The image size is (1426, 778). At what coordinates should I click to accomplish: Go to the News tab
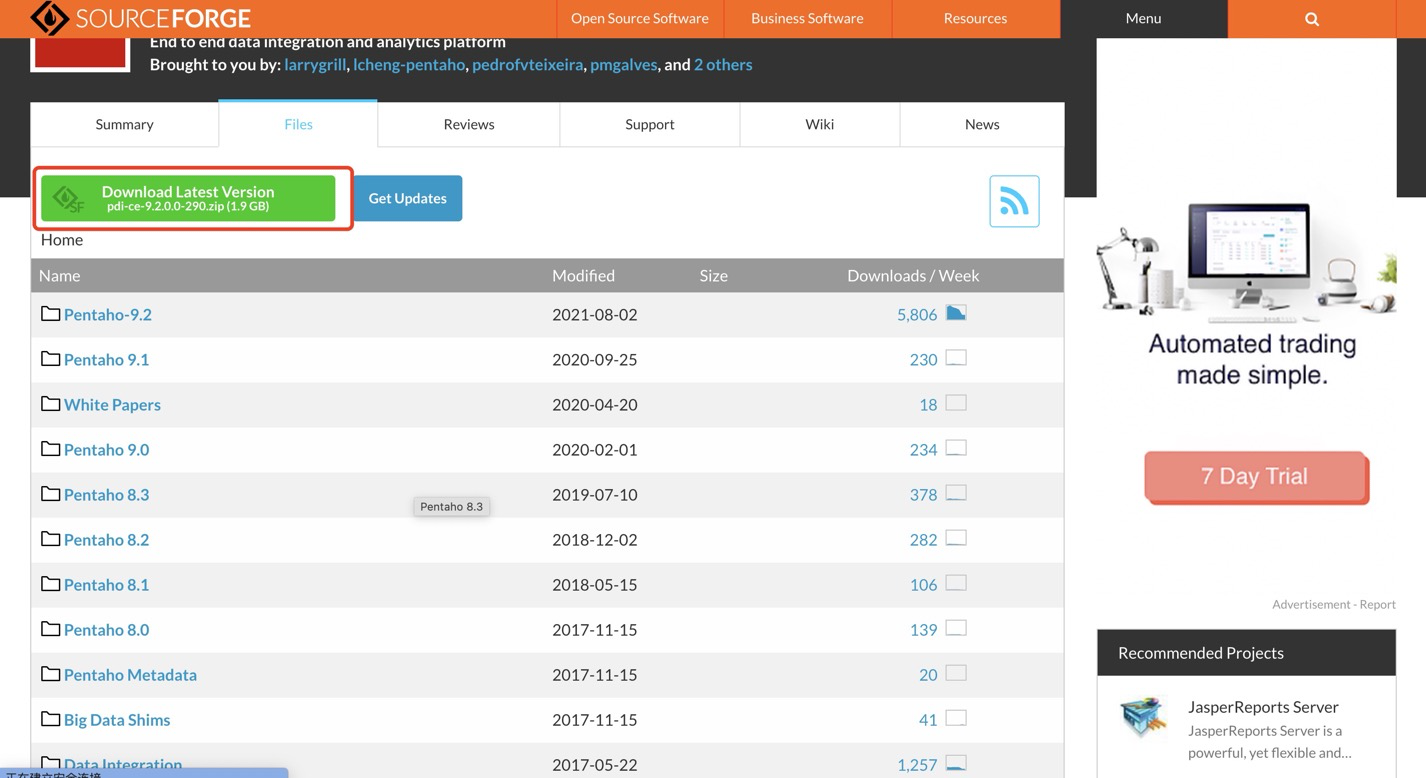(x=982, y=124)
